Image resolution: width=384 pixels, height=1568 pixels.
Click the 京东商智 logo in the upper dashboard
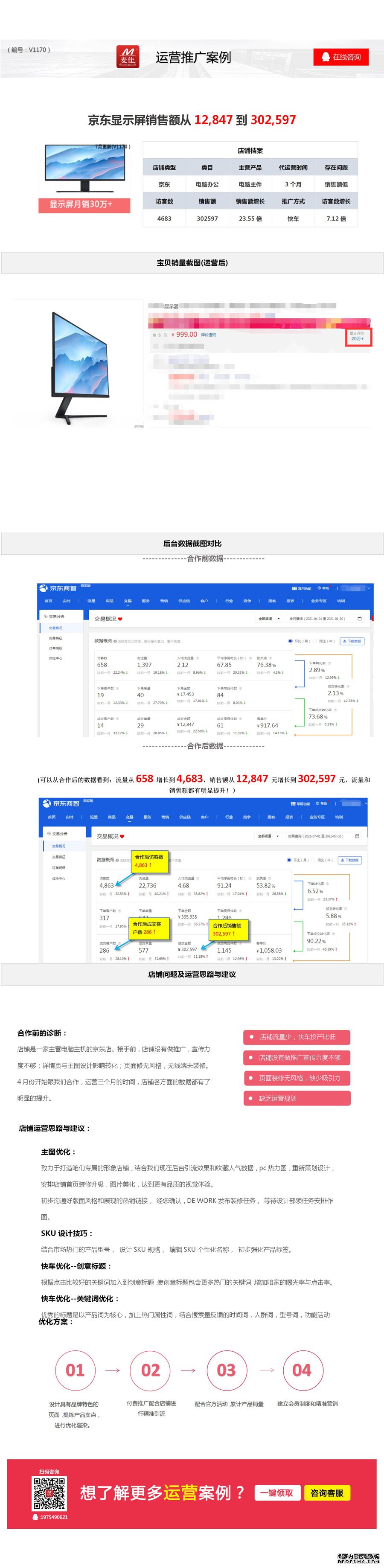click(58, 588)
